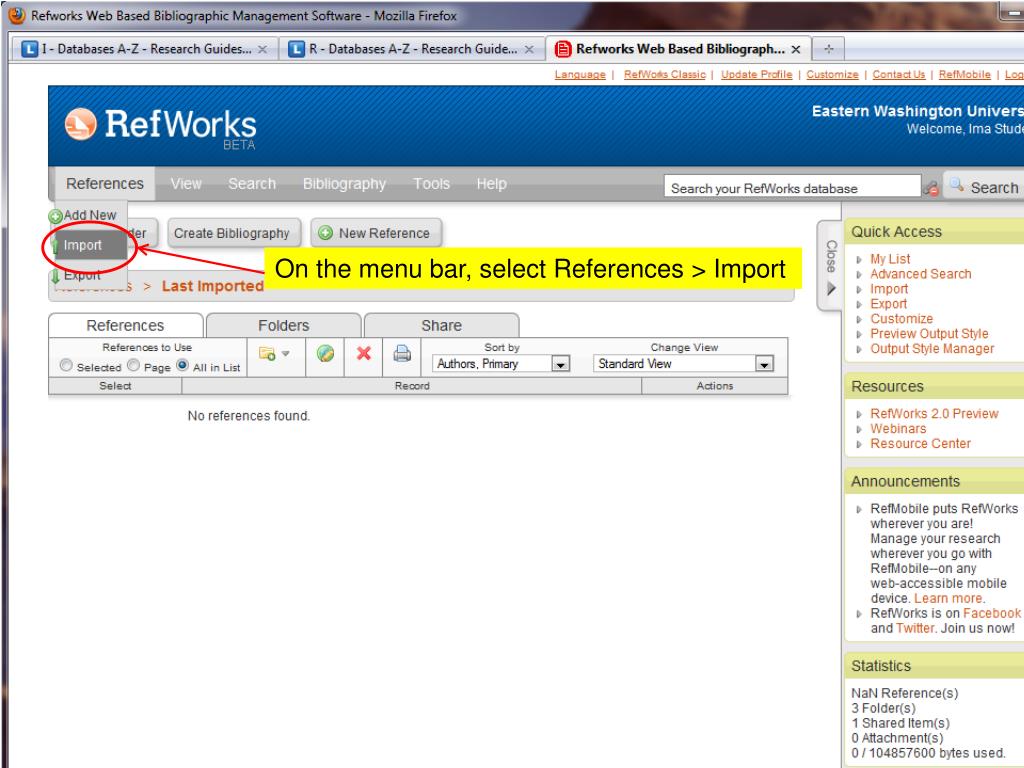Click the RefWorks logo icon
1024x768 pixels.
(x=80, y=123)
